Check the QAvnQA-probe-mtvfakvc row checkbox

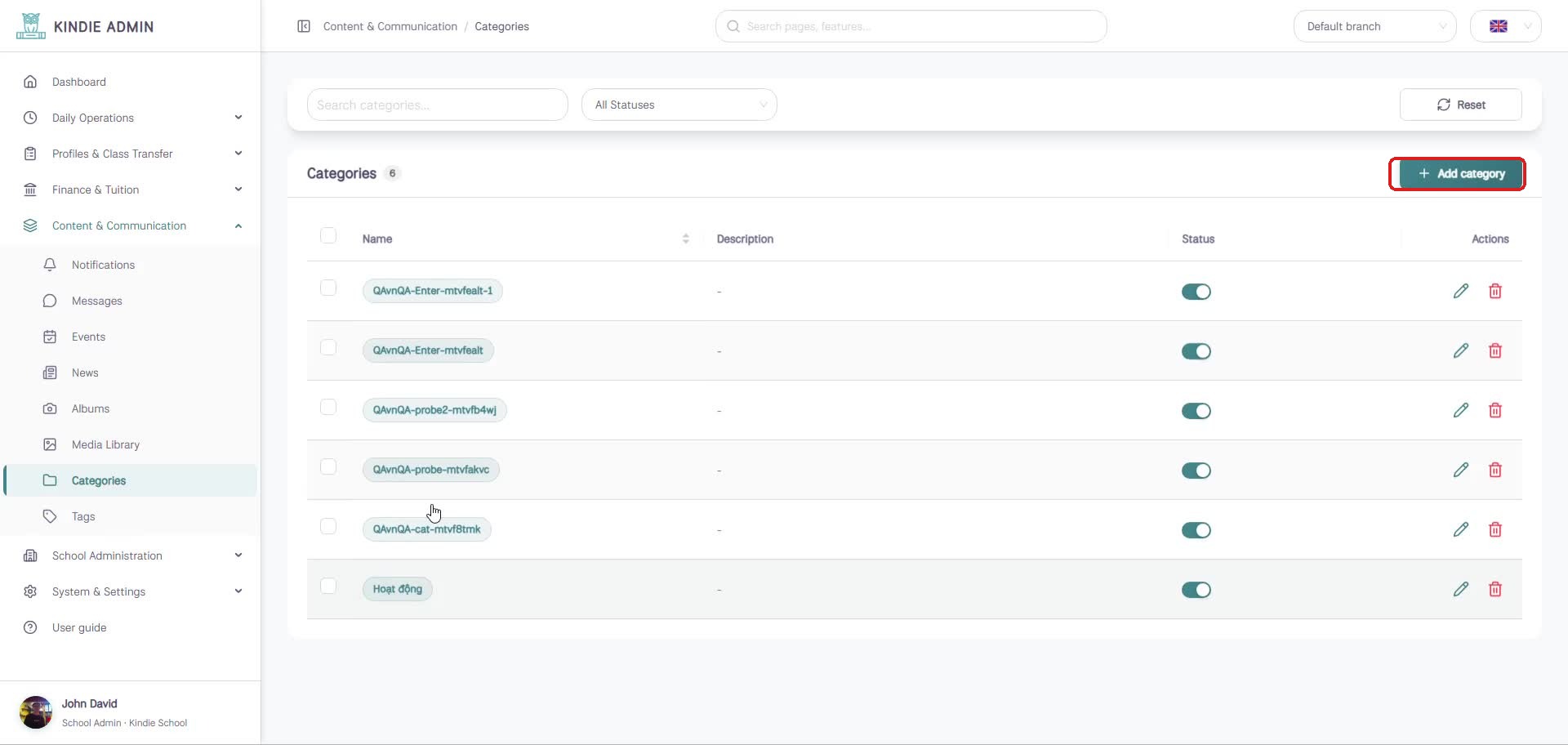(x=328, y=466)
